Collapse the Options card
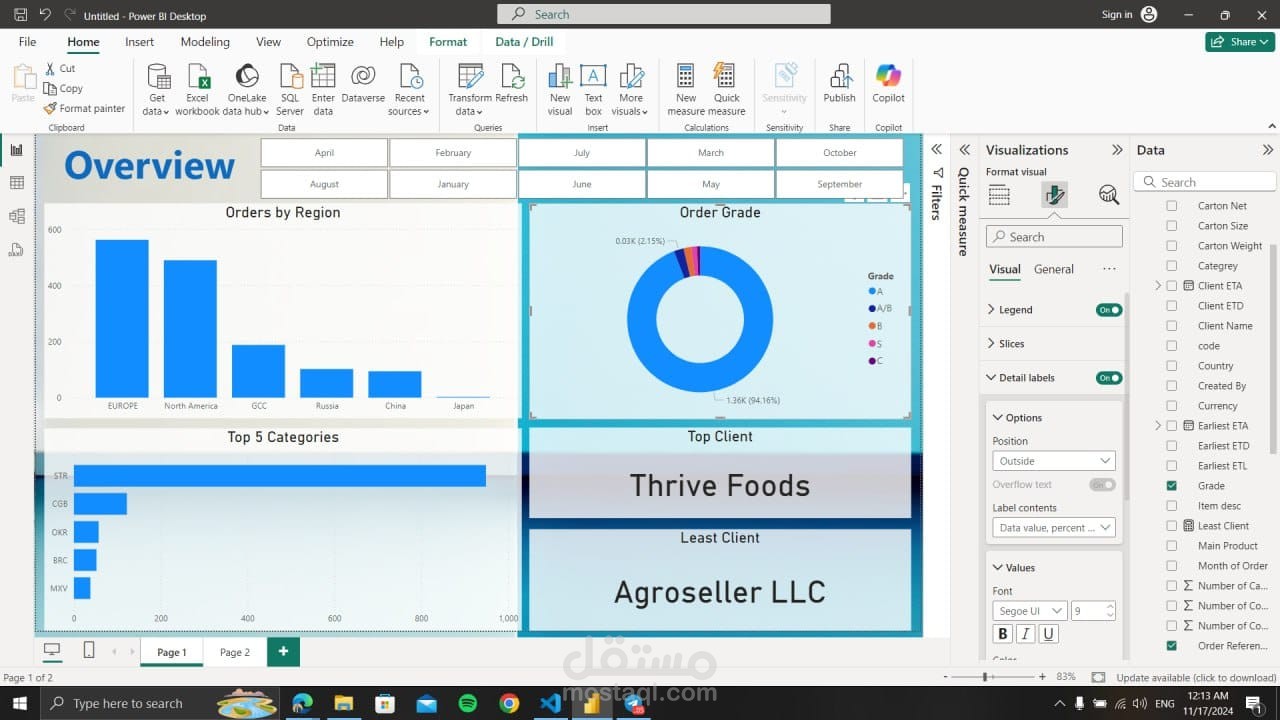Screen dimensions: 1280x720 tap(997, 418)
